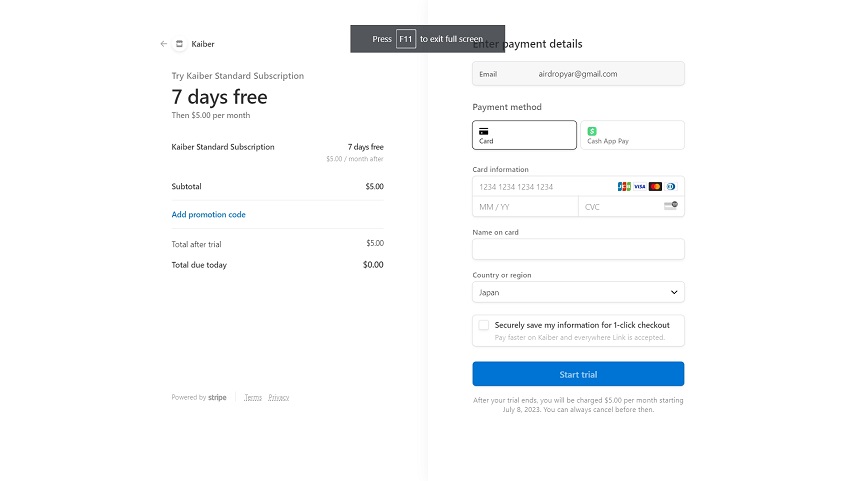Click 'Try Kaiber Standard Subscription' text
This screenshot has width=856, height=481.
pyautogui.click(x=237, y=76)
